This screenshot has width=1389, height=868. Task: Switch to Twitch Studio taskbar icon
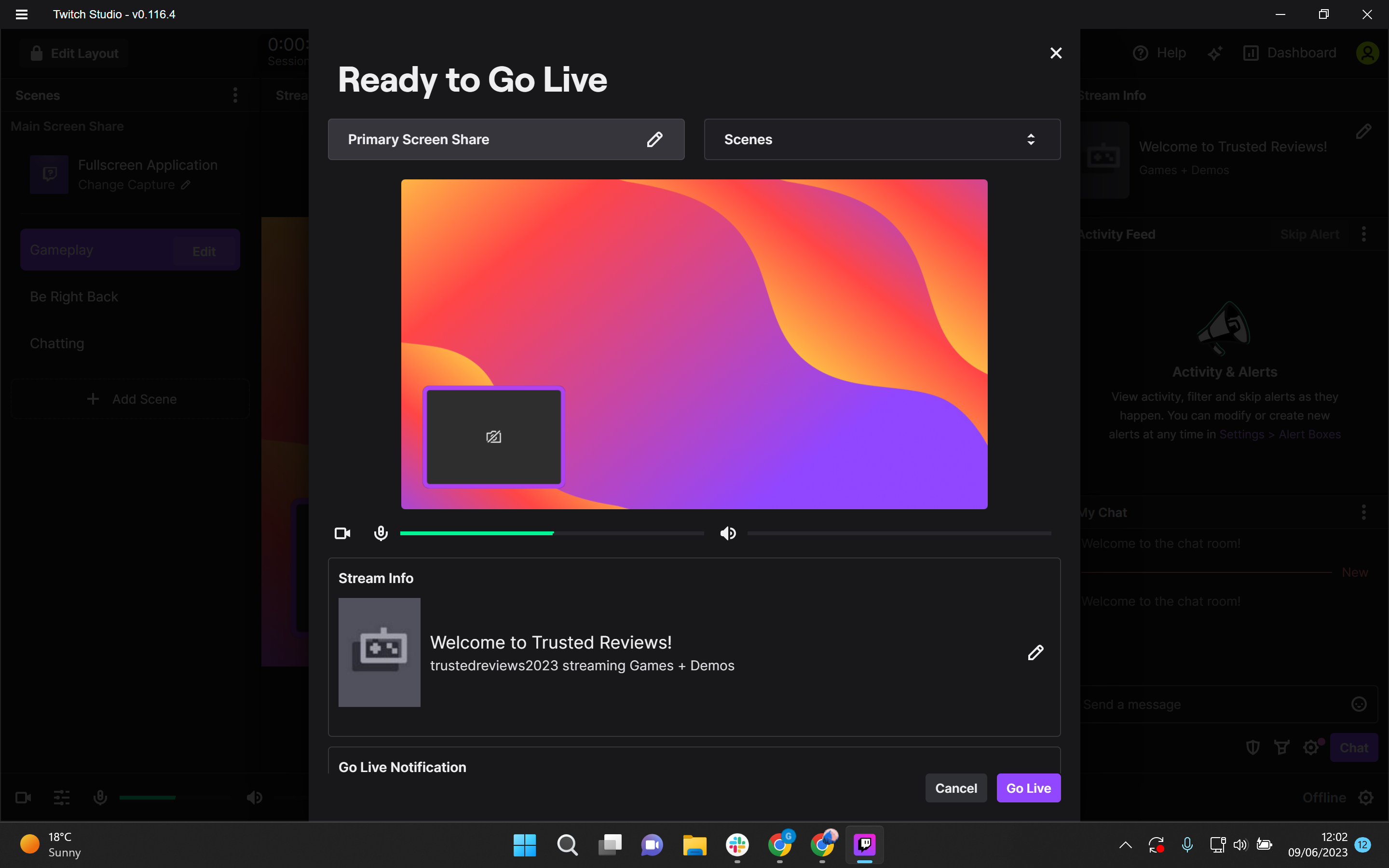864,845
